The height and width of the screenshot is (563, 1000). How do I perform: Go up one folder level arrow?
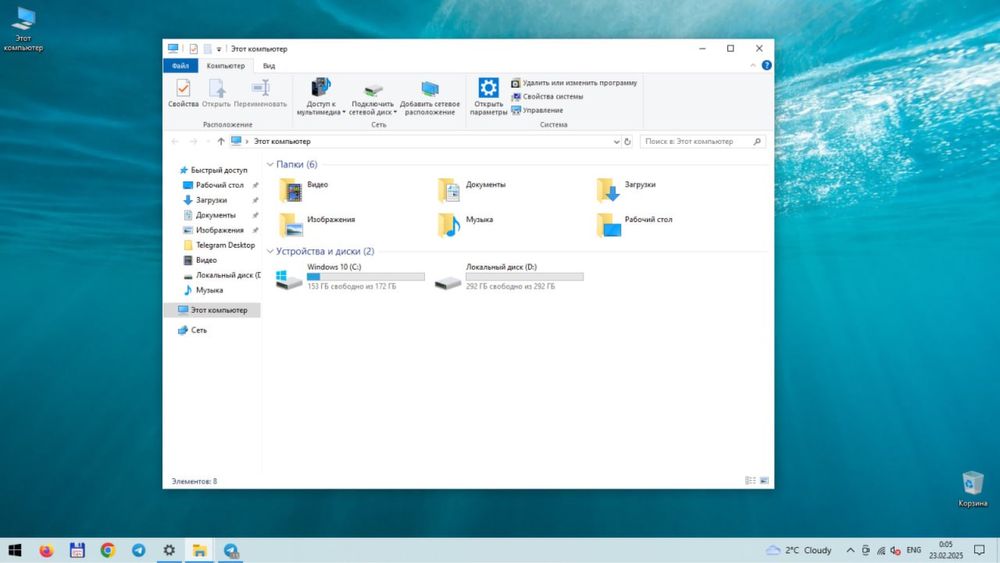coord(221,142)
